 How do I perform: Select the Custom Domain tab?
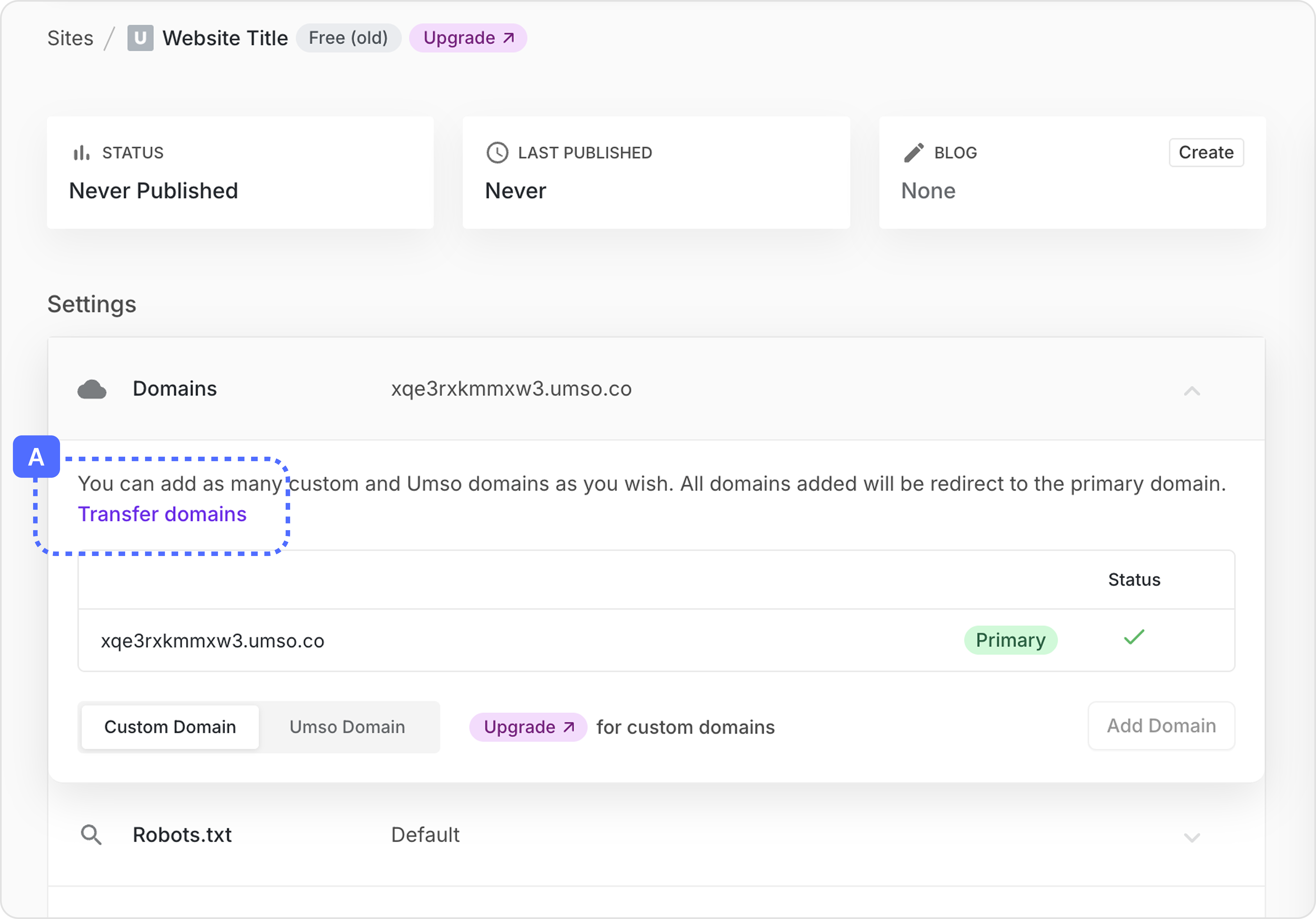(x=170, y=727)
